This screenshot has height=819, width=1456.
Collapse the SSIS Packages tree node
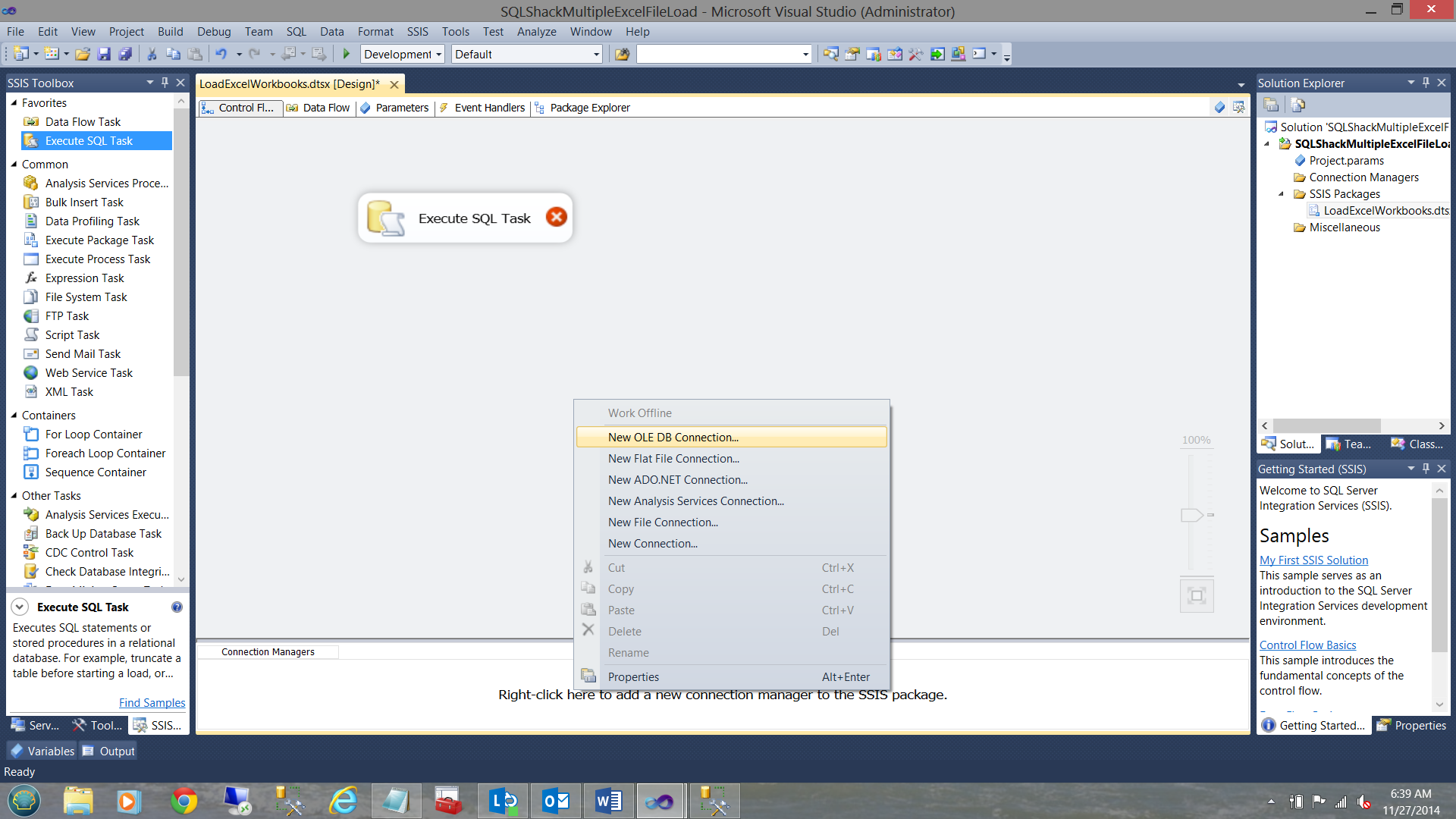click(x=1281, y=194)
